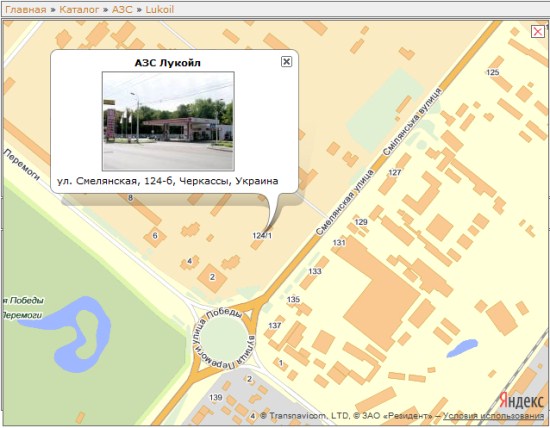
Task: Click building number 6 on map
Action: pyautogui.click(x=155, y=236)
